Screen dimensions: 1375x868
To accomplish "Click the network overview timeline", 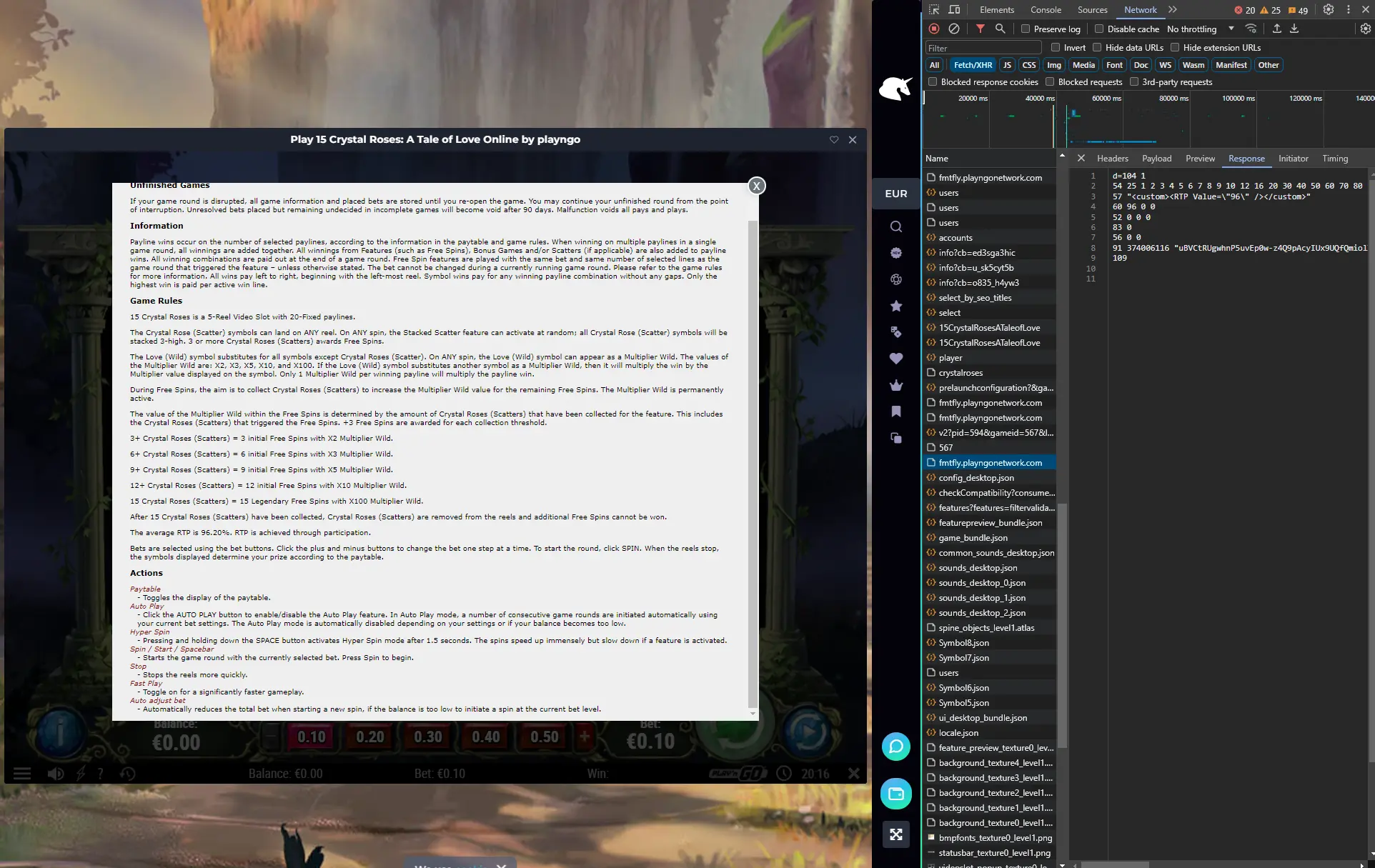I will click(1148, 119).
